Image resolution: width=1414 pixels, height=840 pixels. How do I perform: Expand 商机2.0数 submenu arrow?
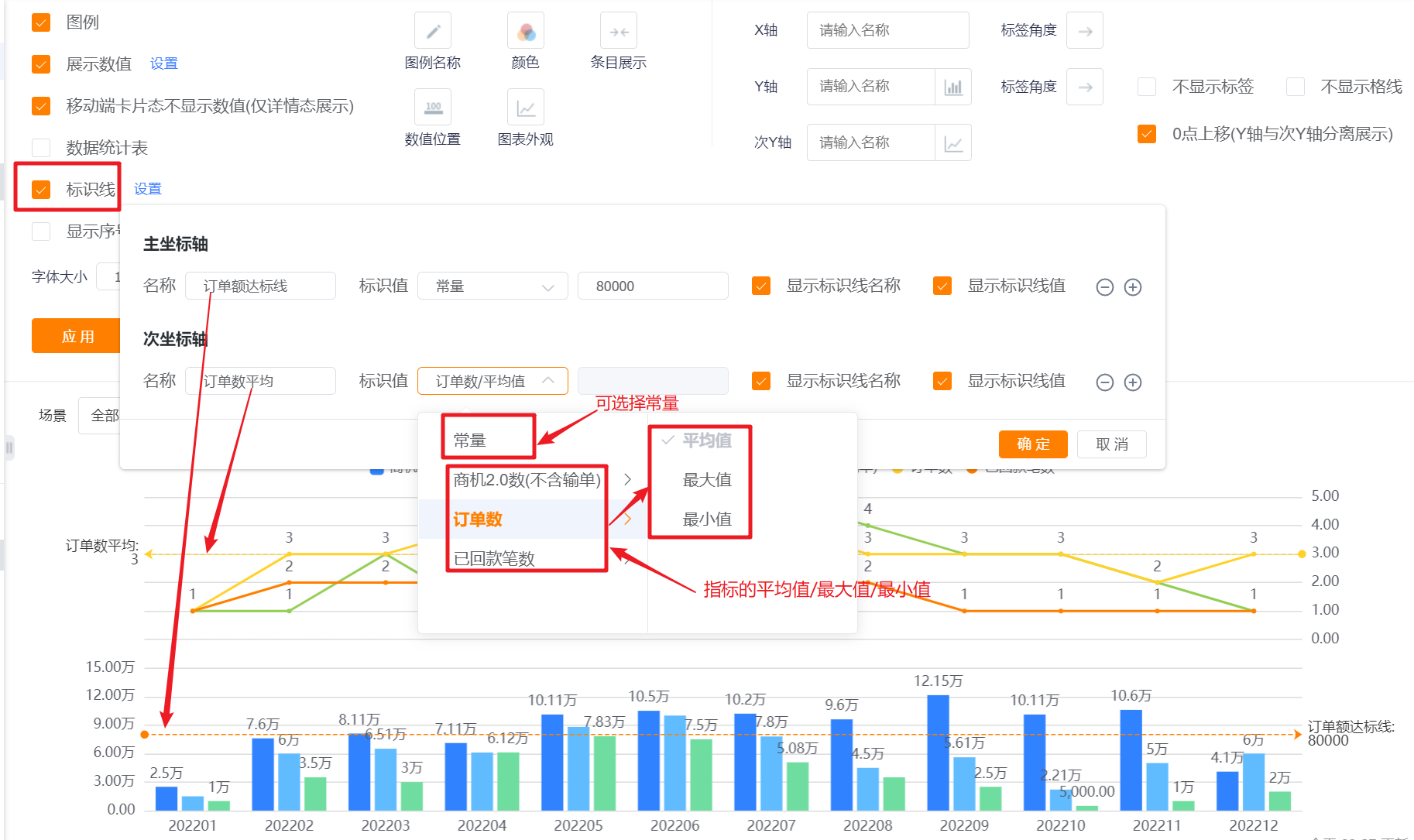point(627,480)
